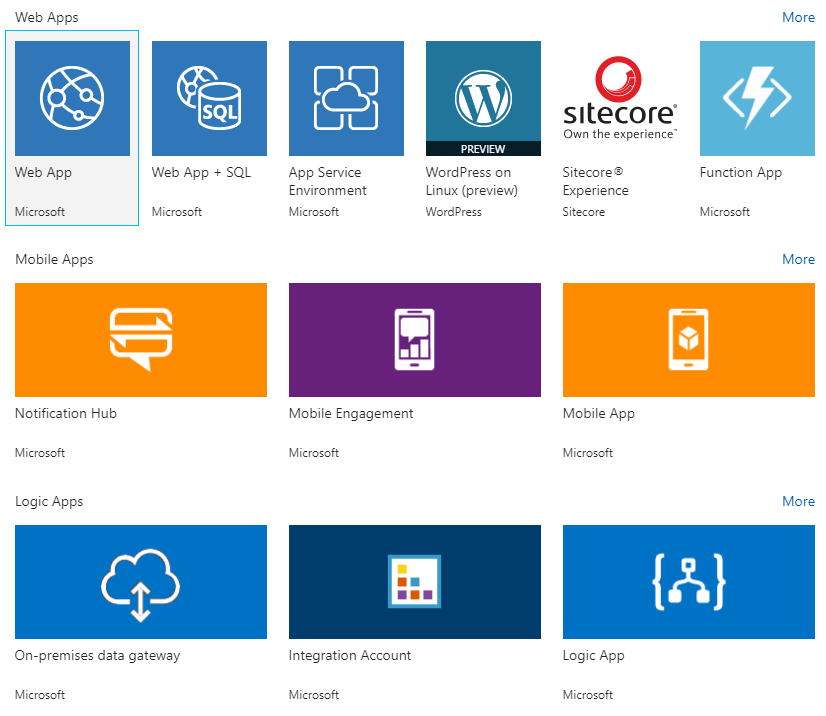Select the Function App lightning icon
Viewport: 826px width, 716px height.
click(757, 98)
